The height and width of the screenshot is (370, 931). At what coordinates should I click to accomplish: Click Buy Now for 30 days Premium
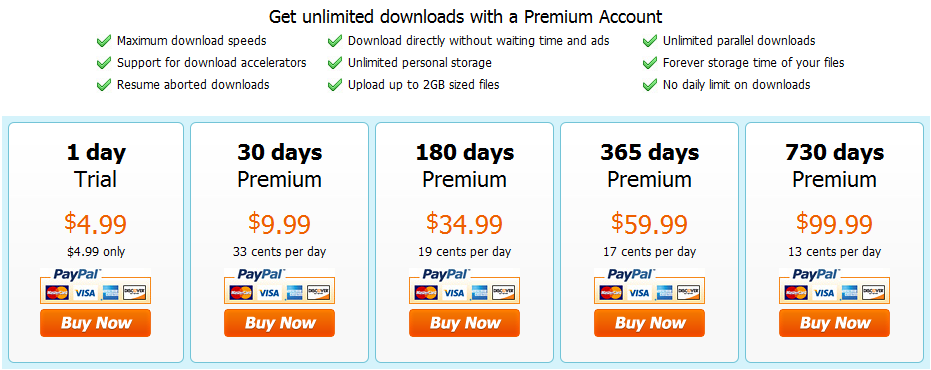(x=280, y=323)
